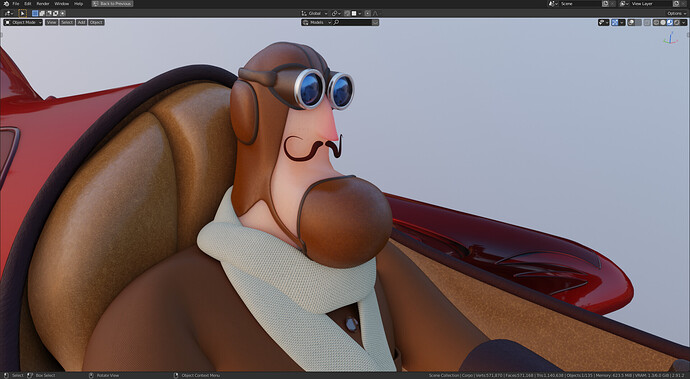Click the Back to Previous button
Image resolution: width=690 pixels, height=379 pixels.
click(x=112, y=4)
